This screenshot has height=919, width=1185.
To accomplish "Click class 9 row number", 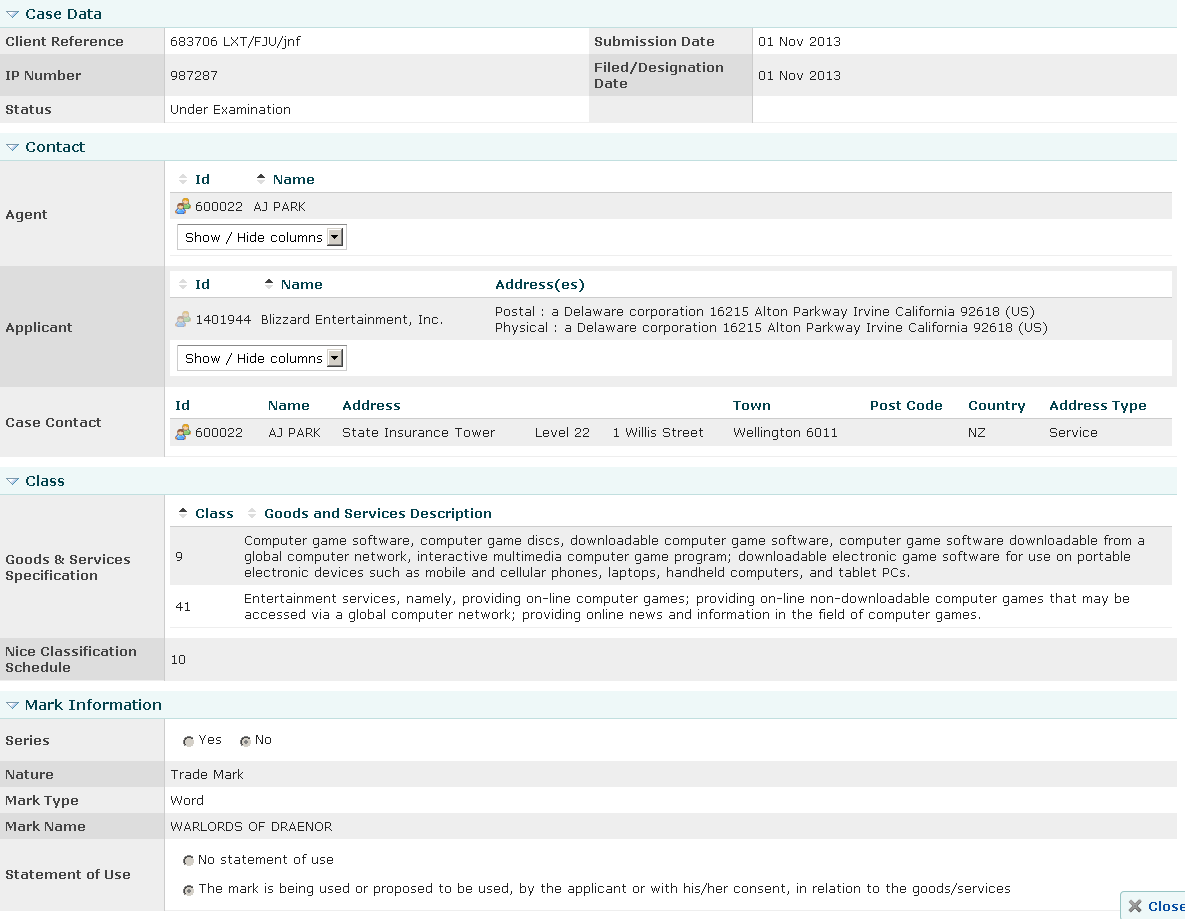I will [179, 556].
